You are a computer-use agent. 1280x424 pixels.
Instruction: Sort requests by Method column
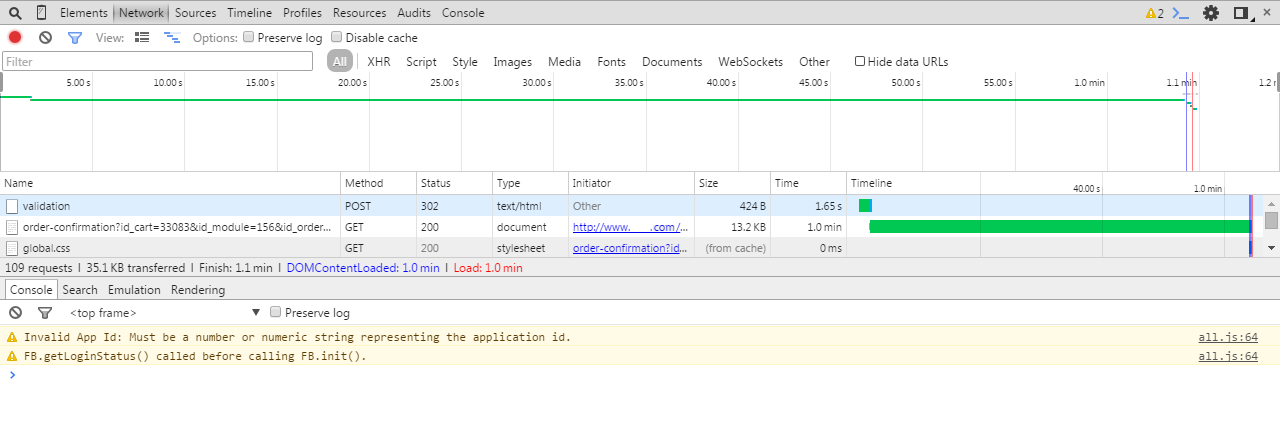378,183
